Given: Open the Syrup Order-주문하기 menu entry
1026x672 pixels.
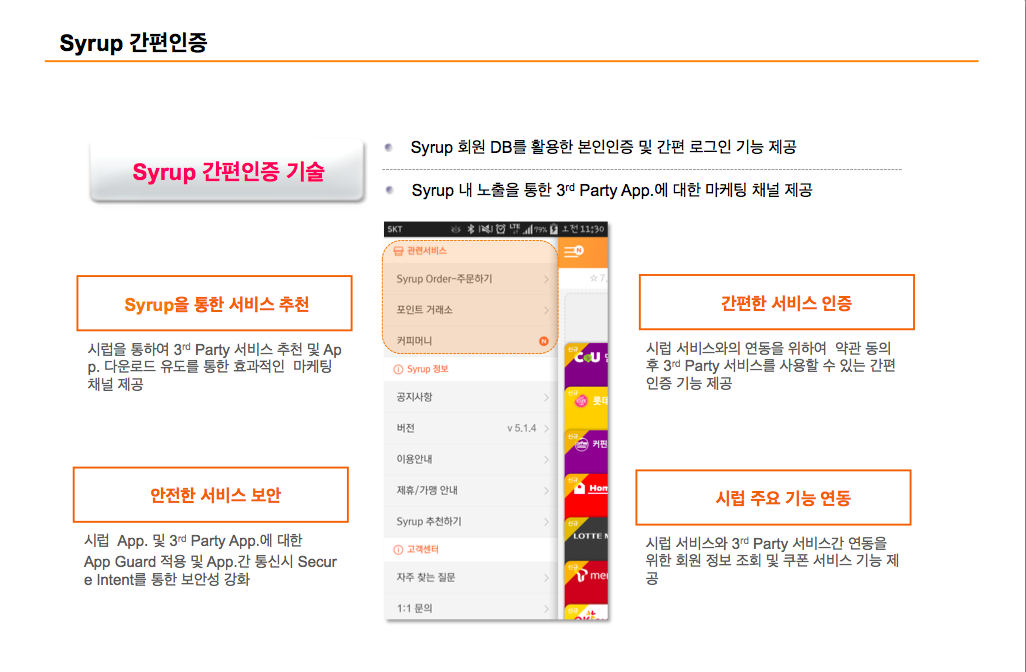Looking at the screenshot, I should (x=470, y=279).
